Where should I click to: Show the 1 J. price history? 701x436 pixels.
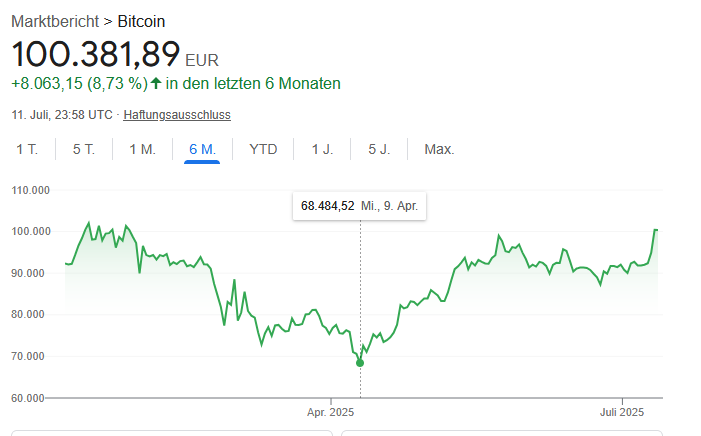click(x=322, y=149)
